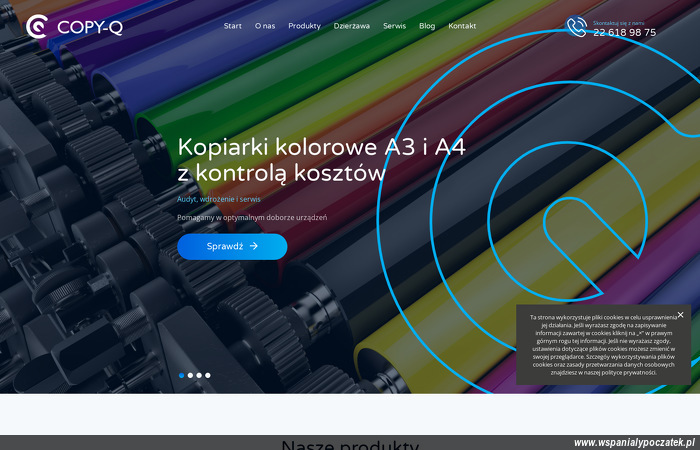Select the first slider dot
The height and width of the screenshot is (450, 700).
[181, 375]
